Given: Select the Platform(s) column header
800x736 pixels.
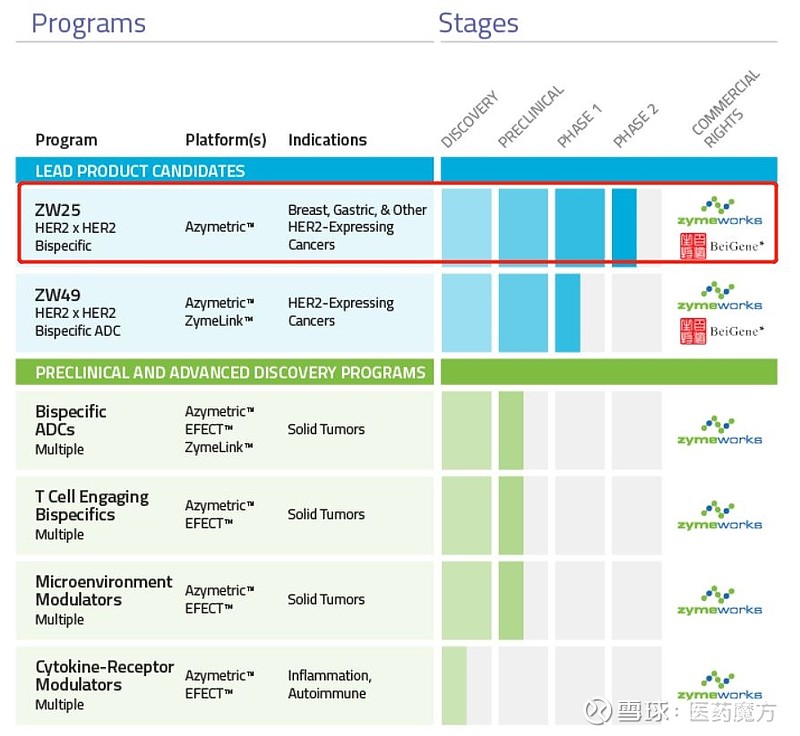Looking at the screenshot, I should click(x=225, y=140).
